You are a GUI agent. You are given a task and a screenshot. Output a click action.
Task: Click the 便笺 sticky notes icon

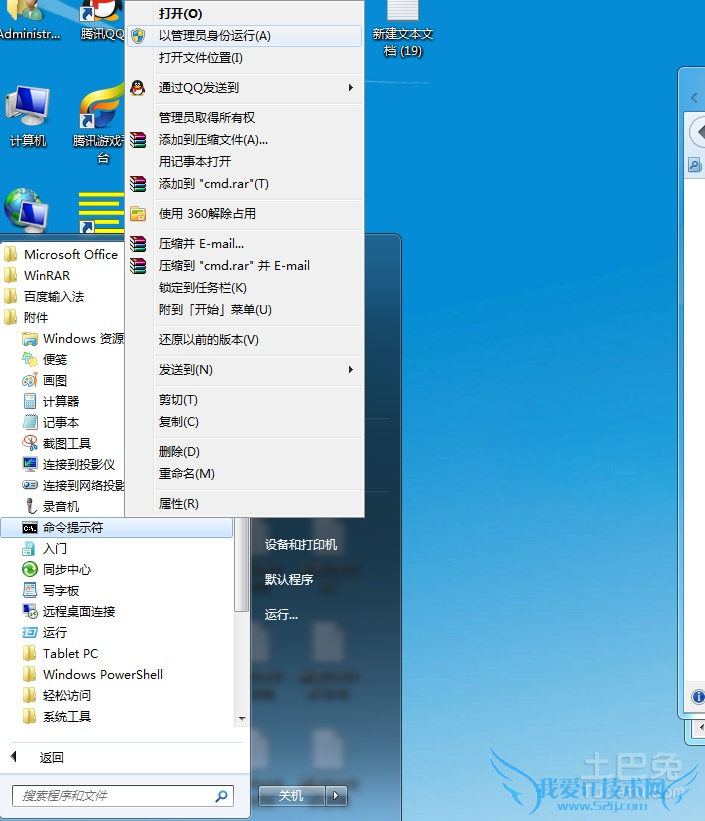tap(30, 360)
